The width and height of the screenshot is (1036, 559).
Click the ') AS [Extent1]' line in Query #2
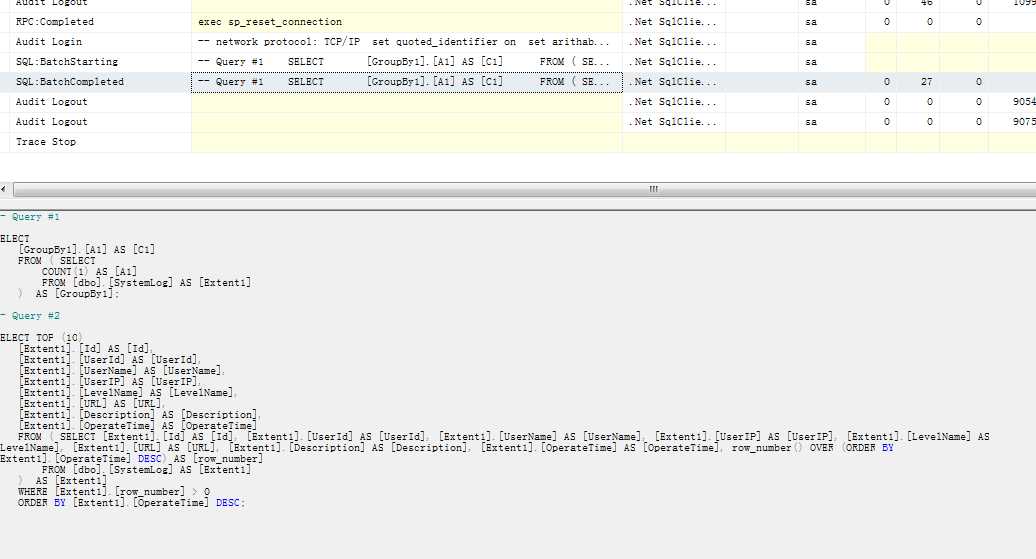pos(63,481)
